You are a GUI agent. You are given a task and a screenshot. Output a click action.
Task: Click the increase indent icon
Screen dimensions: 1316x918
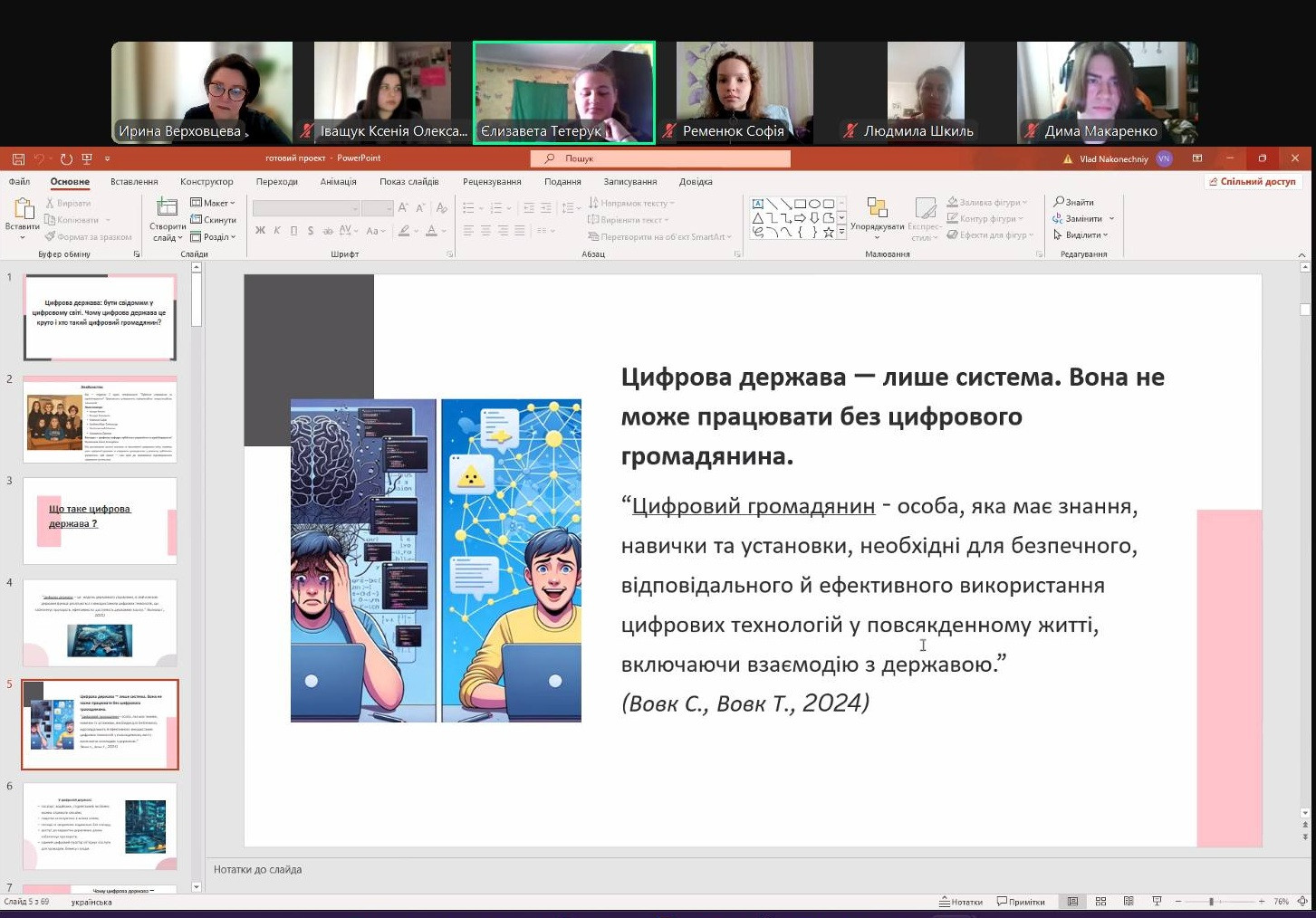[546, 208]
